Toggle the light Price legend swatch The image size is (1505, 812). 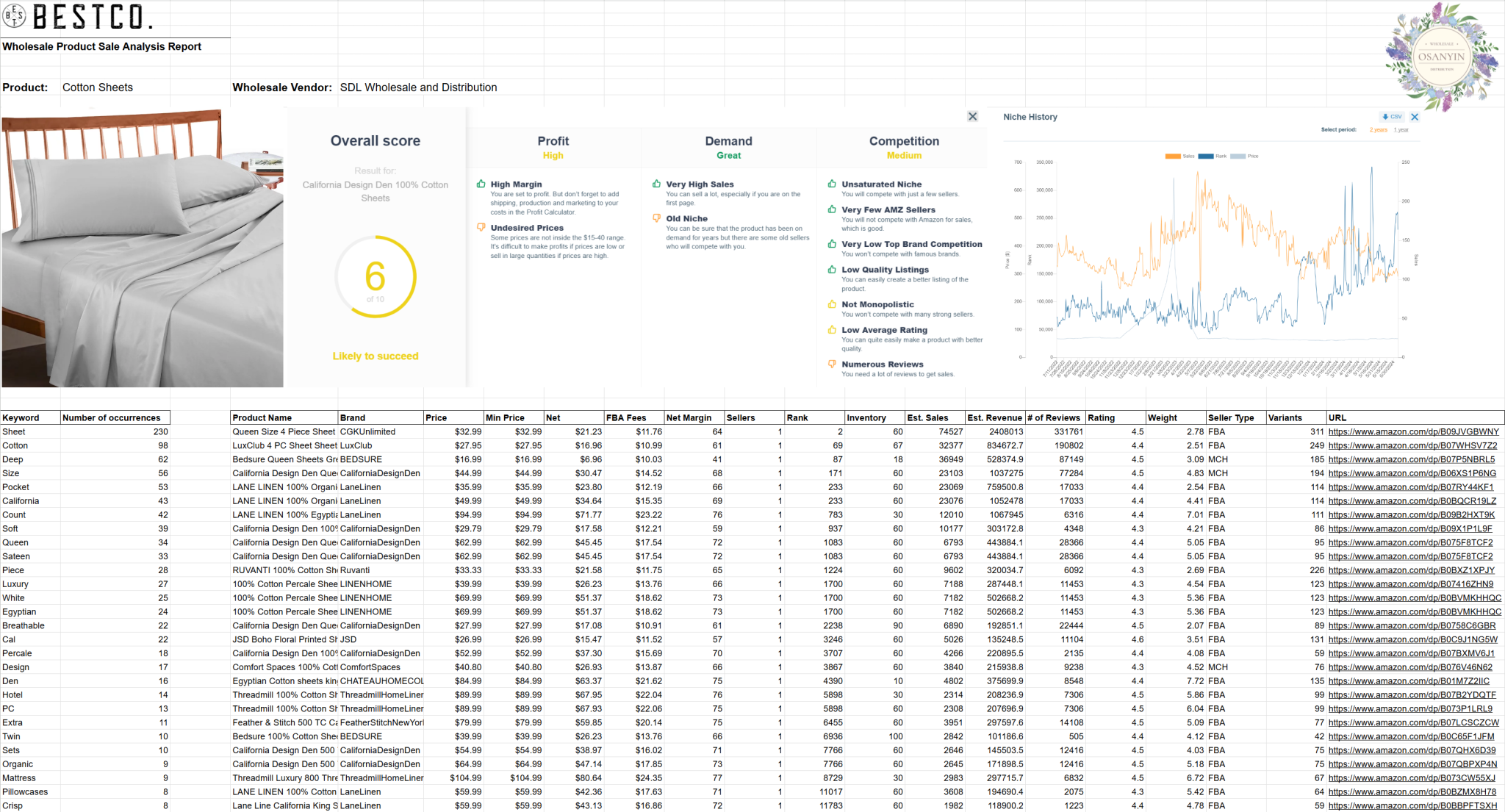[1238, 157]
